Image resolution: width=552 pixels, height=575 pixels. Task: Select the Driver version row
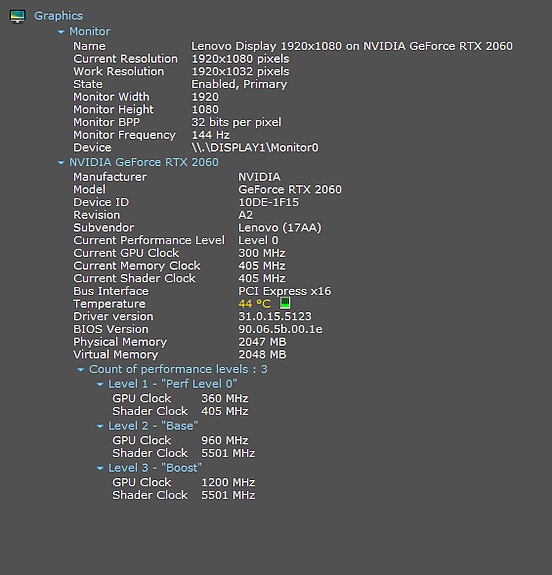[193, 316]
